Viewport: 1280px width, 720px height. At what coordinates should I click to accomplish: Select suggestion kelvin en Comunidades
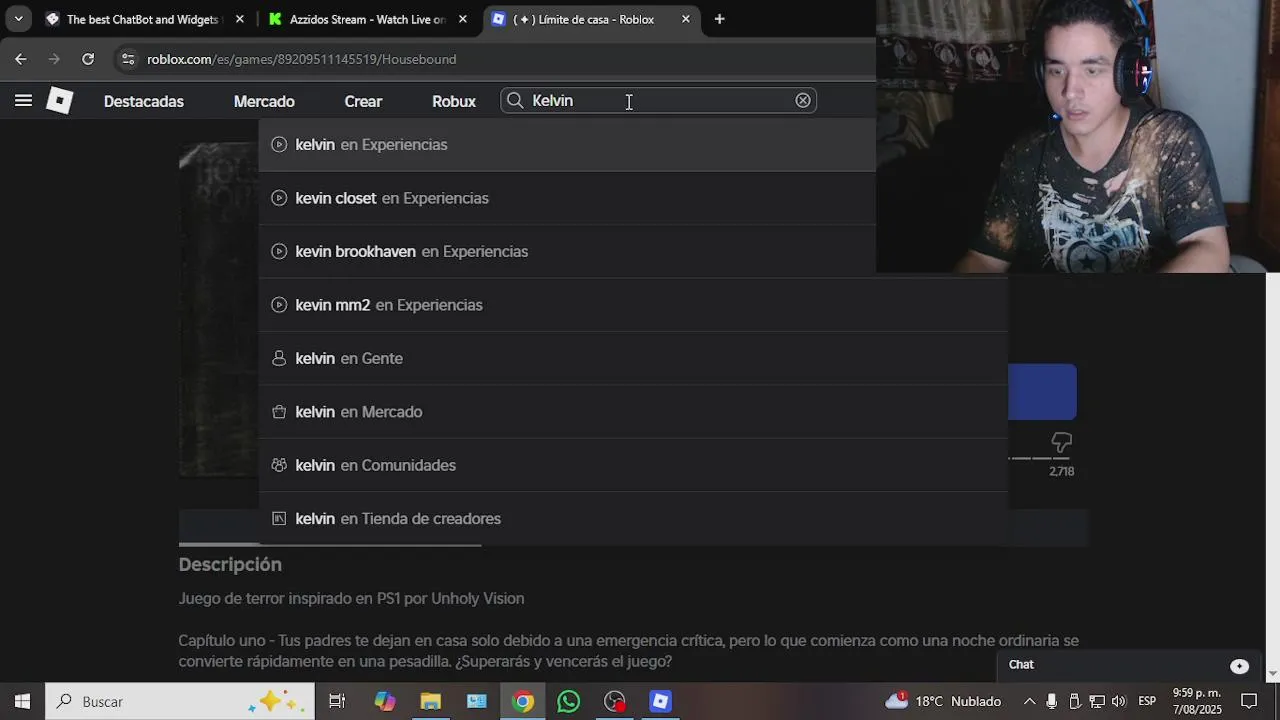pos(633,465)
